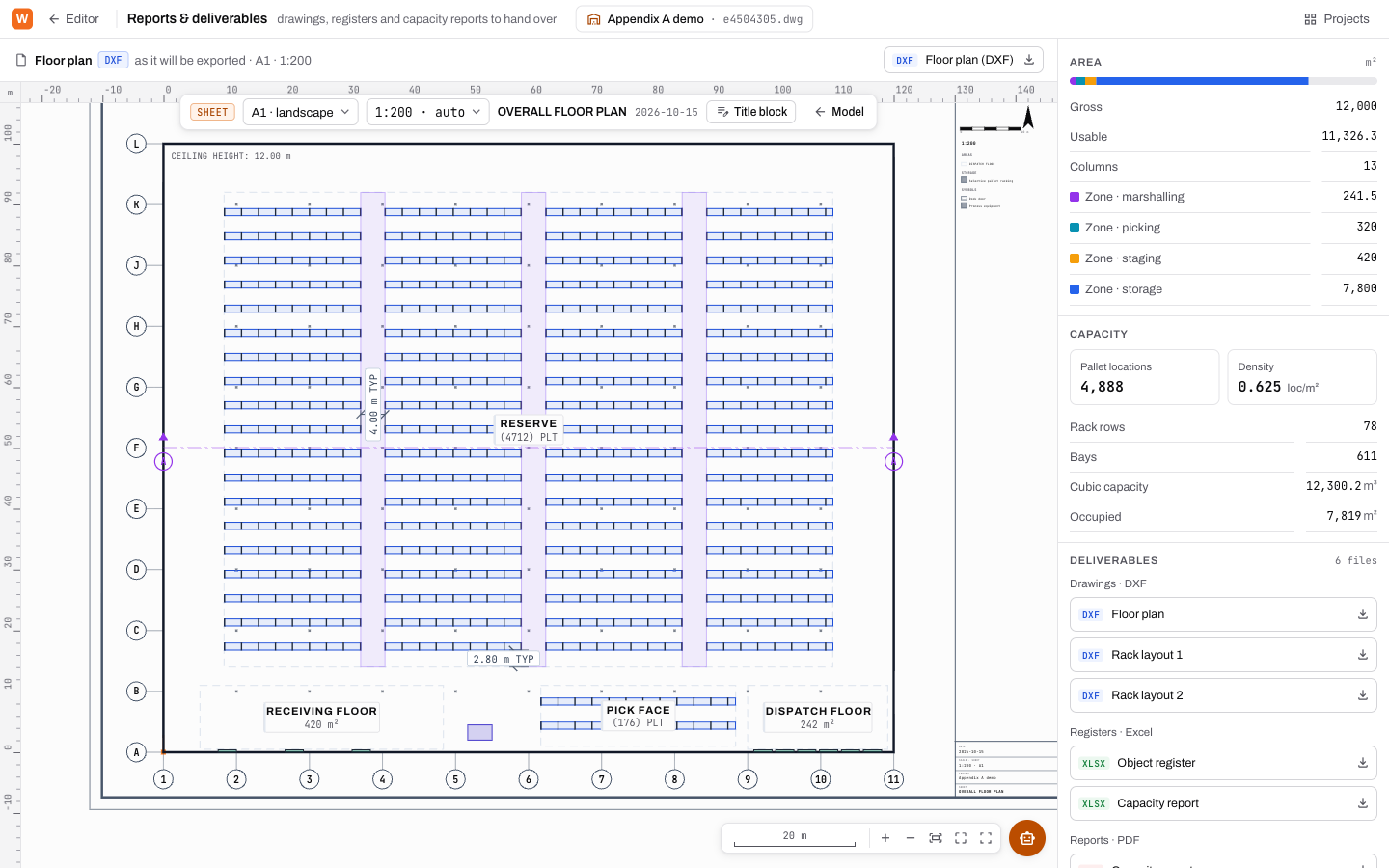Select the Rack layout 2 deliverable
Viewport: 1389px width, 868px height.
click(x=1223, y=695)
